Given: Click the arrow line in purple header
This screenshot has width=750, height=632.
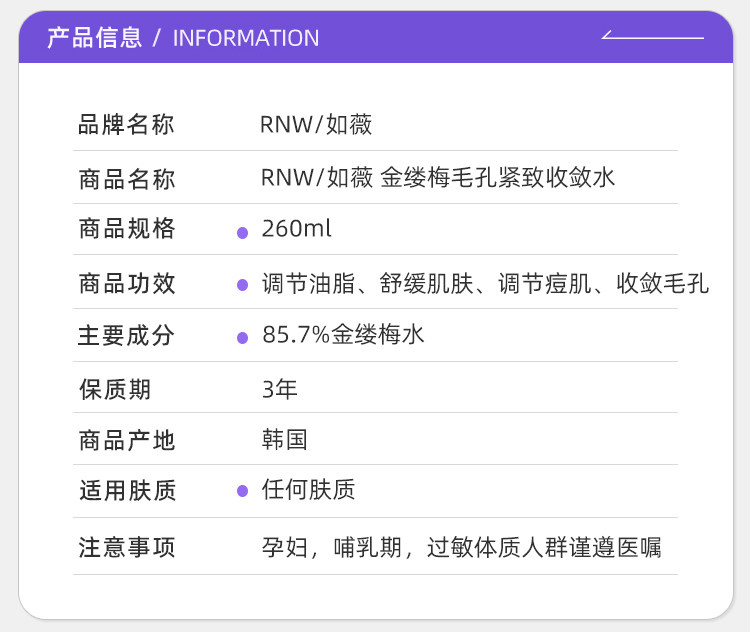Looking at the screenshot, I should tap(653, 37).
